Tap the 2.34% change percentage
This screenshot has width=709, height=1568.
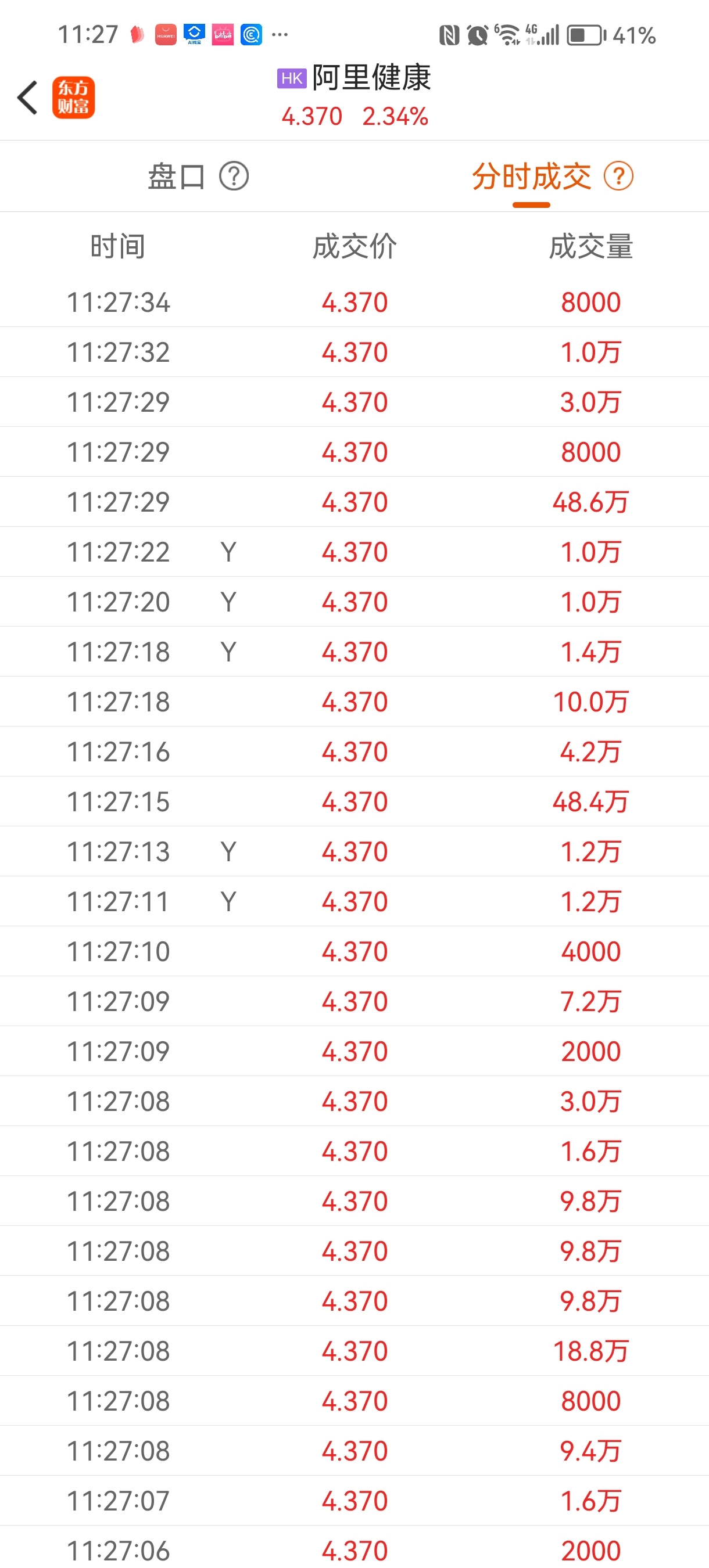(x=395, y=116)
